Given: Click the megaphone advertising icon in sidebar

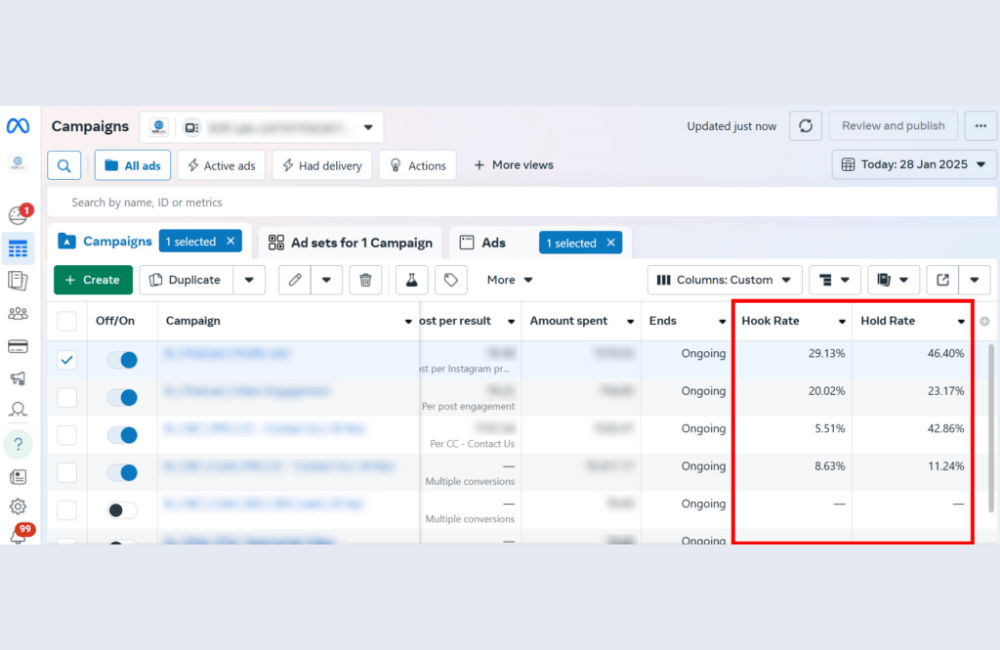Looking at the screenshot, I should (x=18, y=377).
